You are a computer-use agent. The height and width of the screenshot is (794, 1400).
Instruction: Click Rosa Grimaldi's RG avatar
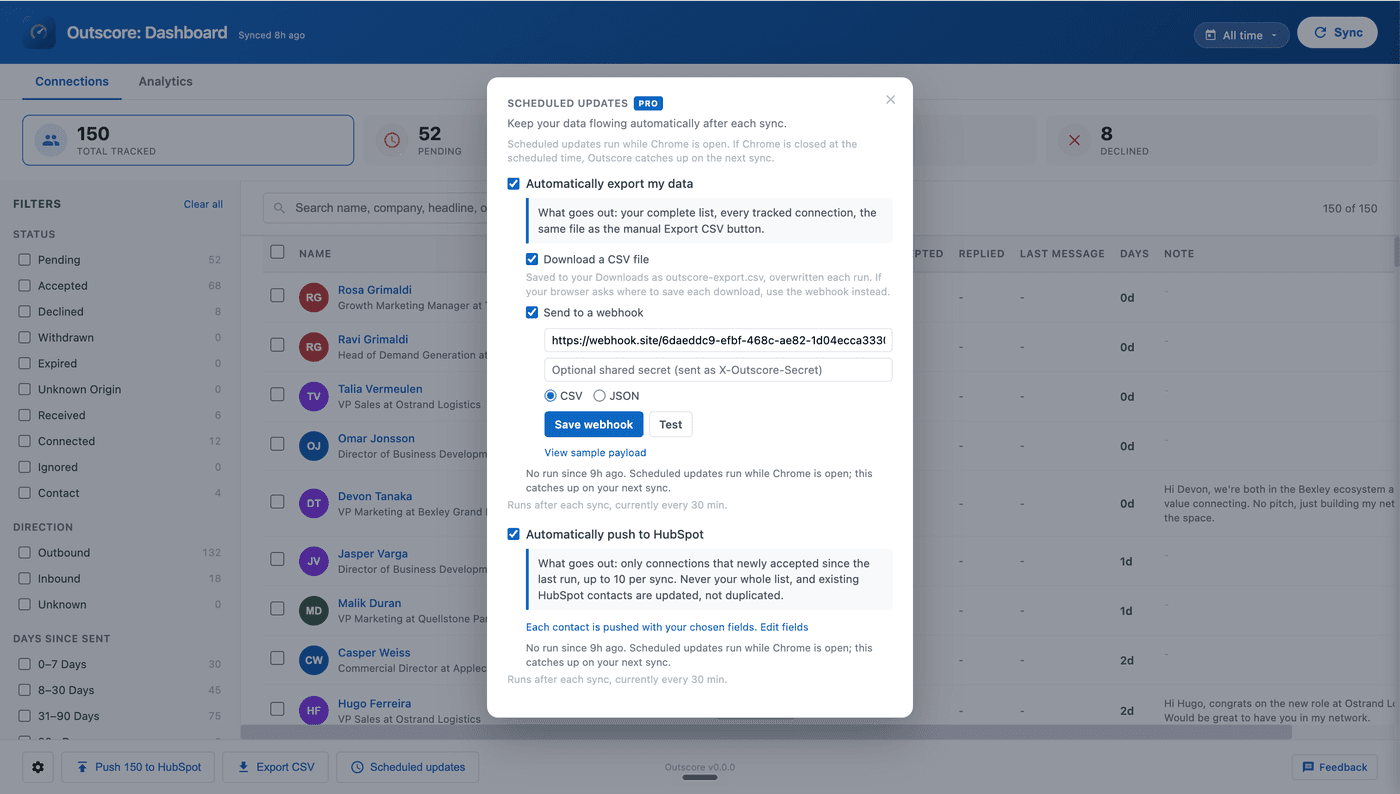[314, 298]
